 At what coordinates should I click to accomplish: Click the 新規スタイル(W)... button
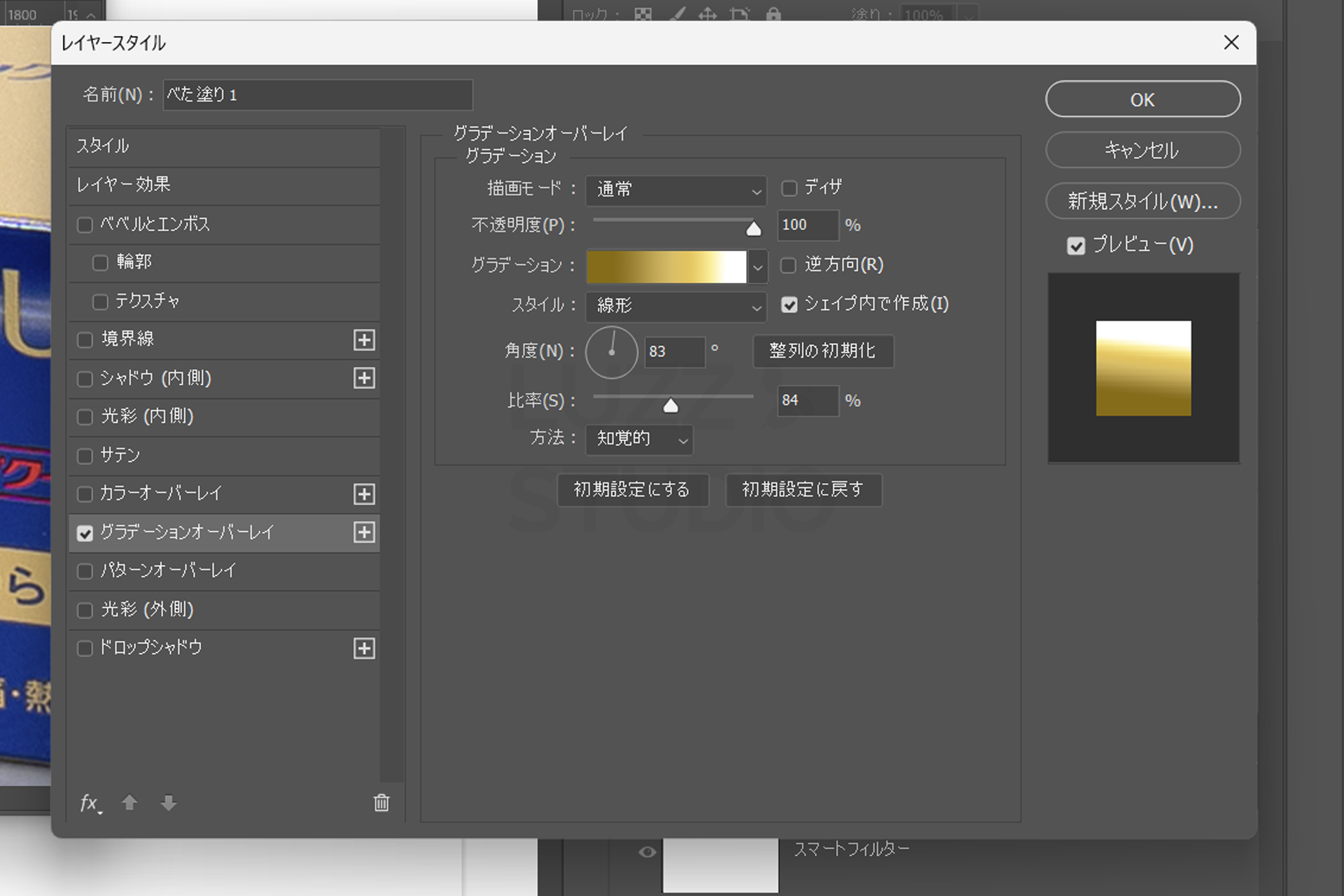[x=1142, y=202]
